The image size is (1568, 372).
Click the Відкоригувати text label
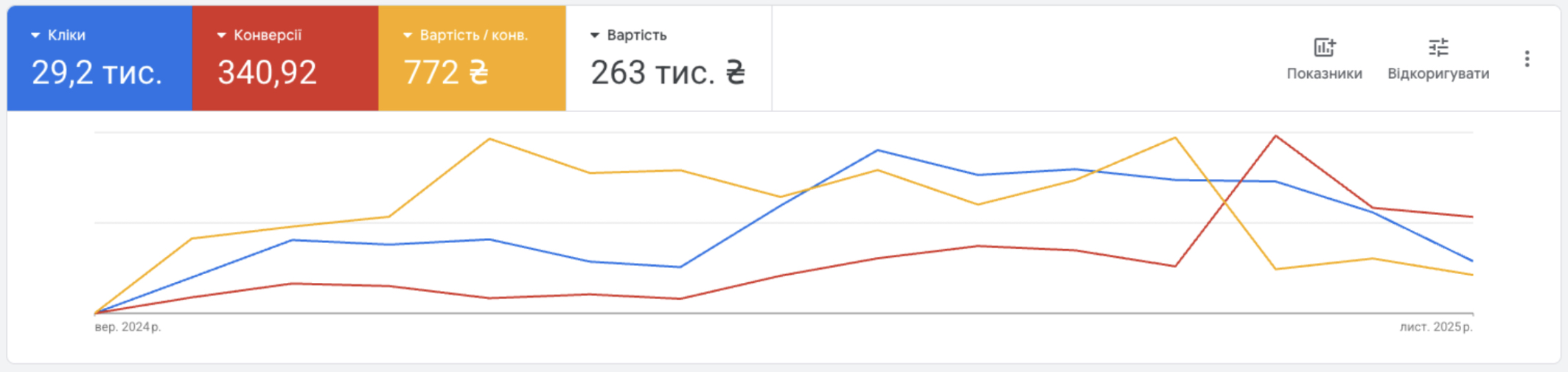click(1438, 74)
